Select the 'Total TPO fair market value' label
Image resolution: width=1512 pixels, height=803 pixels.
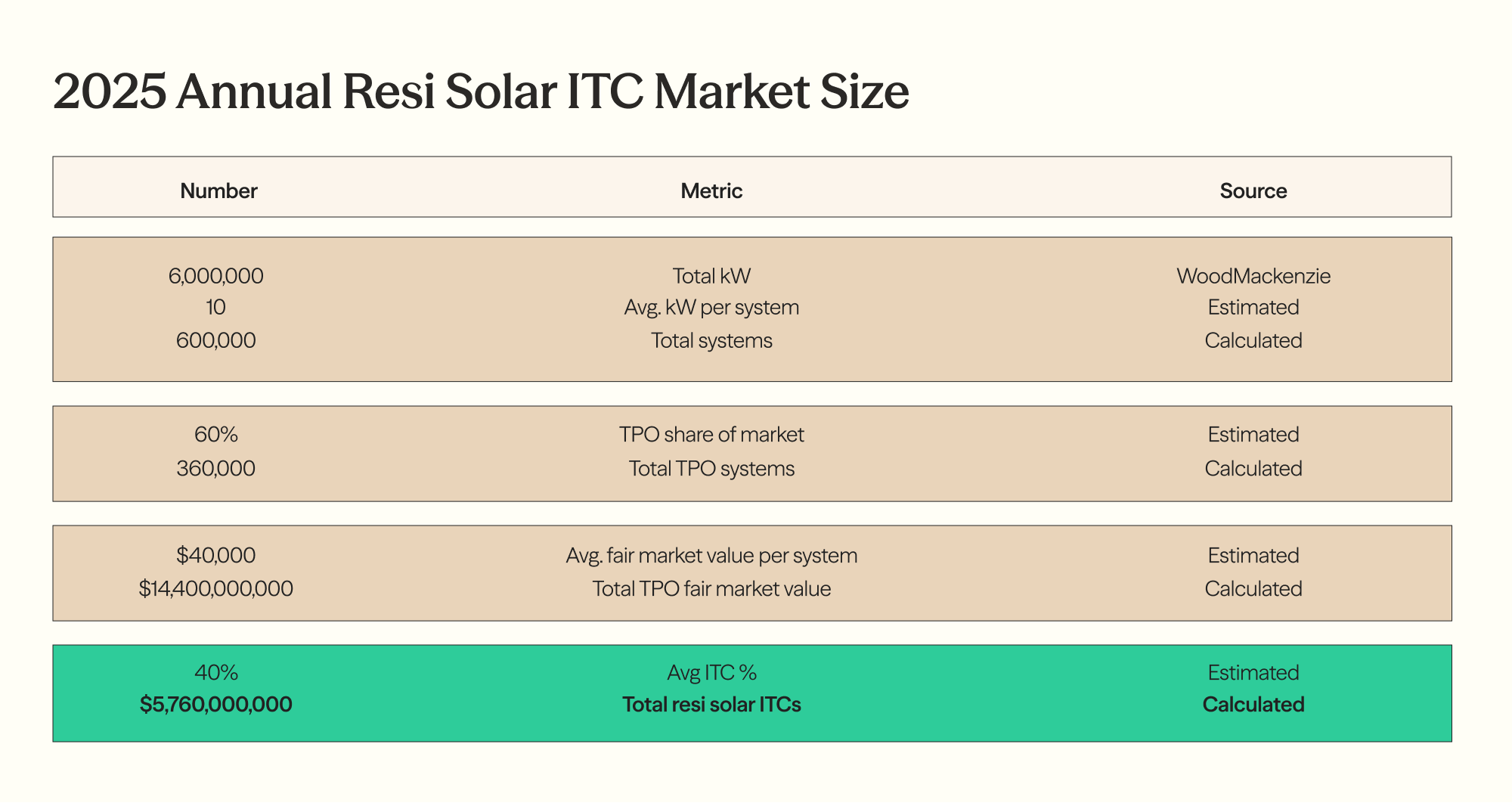pos(711,589)
